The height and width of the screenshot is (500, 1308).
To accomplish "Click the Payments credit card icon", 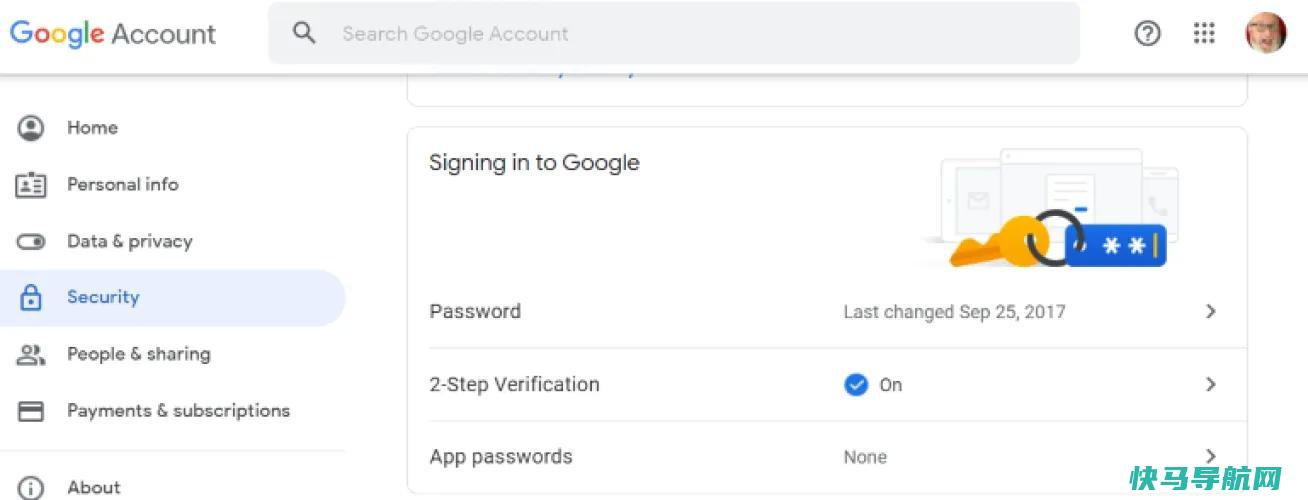I will point(31,411).
